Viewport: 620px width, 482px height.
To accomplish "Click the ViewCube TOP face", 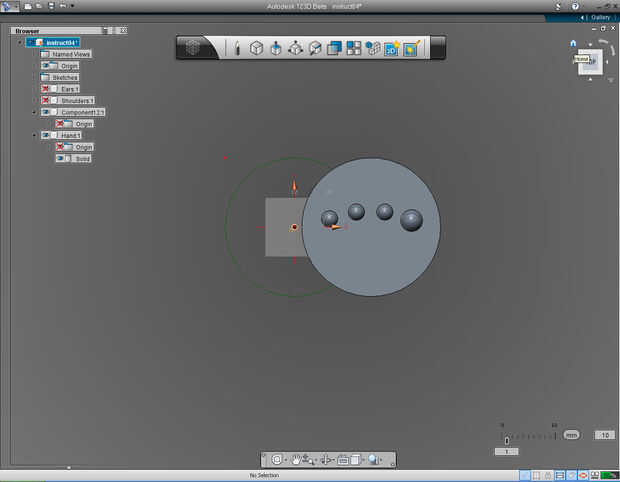I will 591,62.
